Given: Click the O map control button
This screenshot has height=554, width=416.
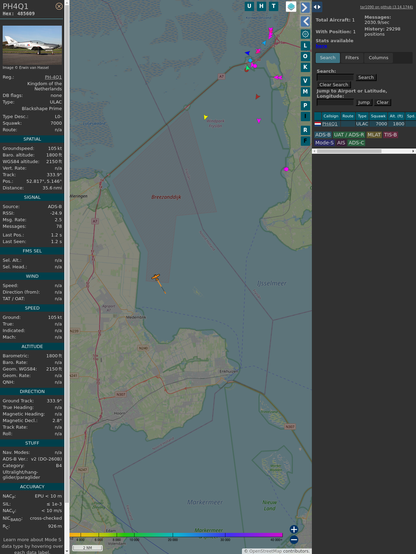Looking at the screenshot, I should [305, 56].
